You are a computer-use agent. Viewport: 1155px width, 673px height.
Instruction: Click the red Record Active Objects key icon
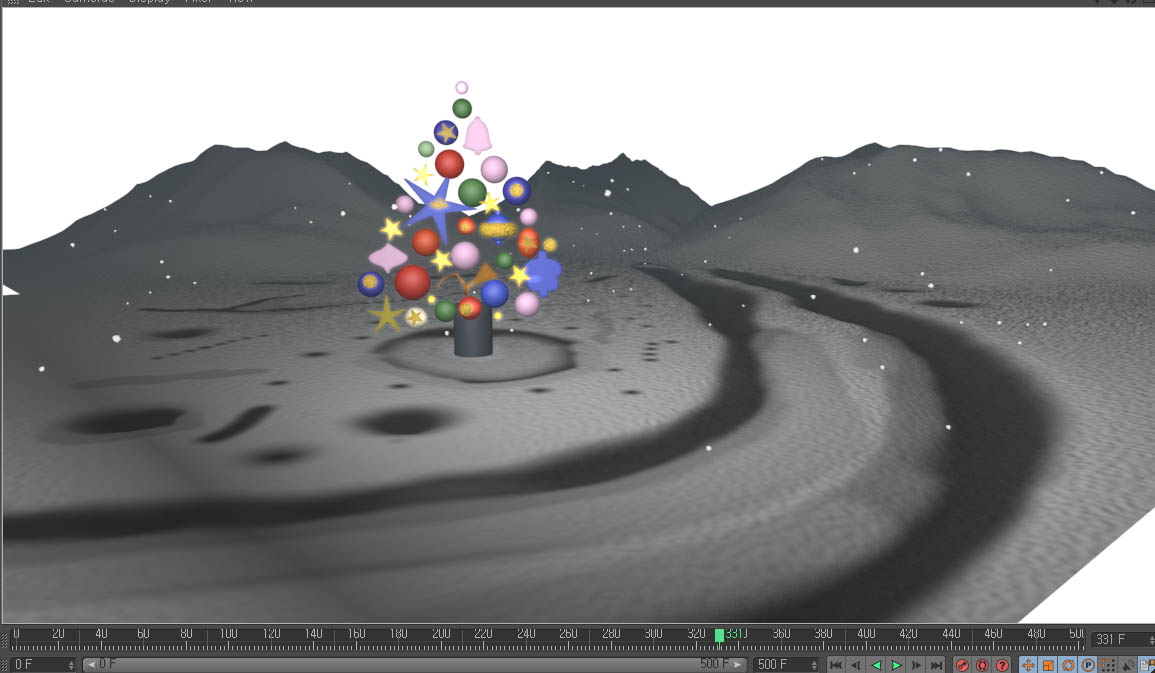click(x=962, y=665)
